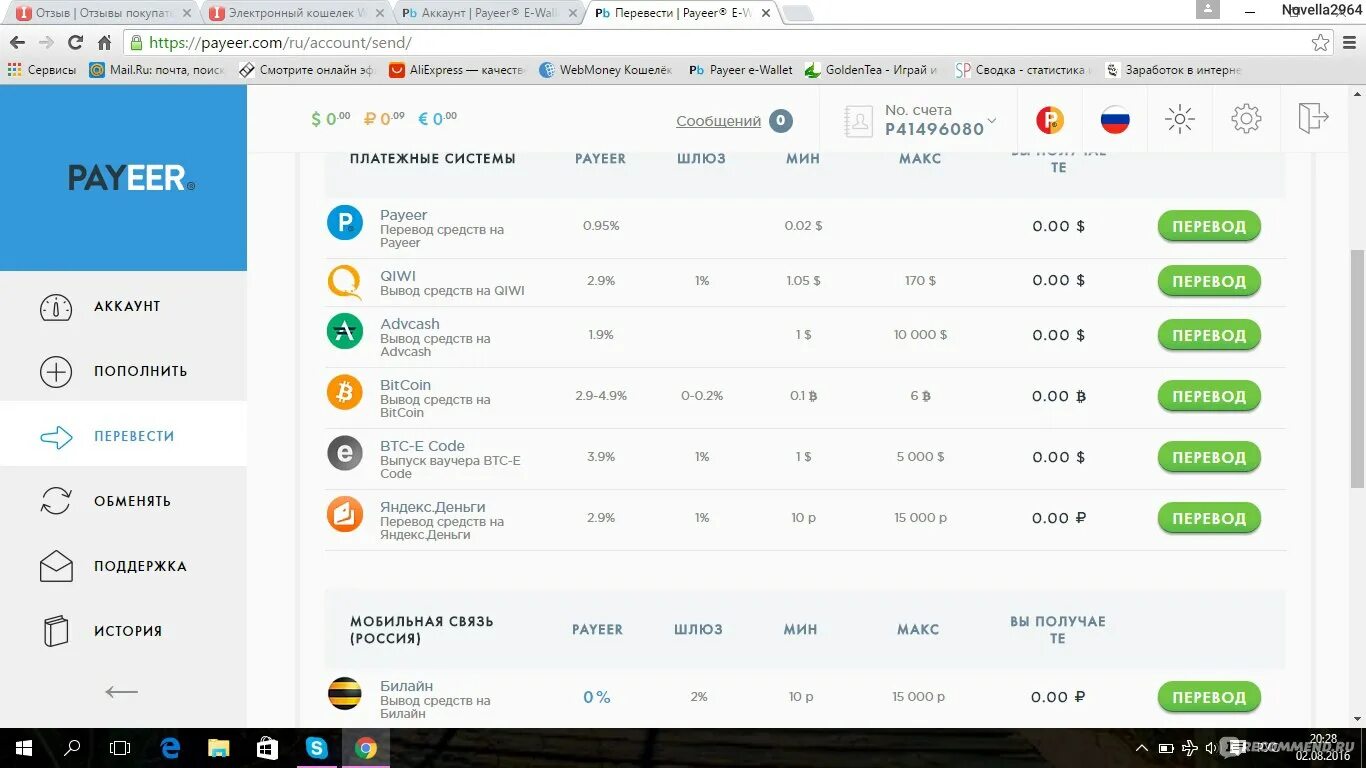Click the ruble balance 0.09
The image size is (1366, 768).
coord(384,119)
